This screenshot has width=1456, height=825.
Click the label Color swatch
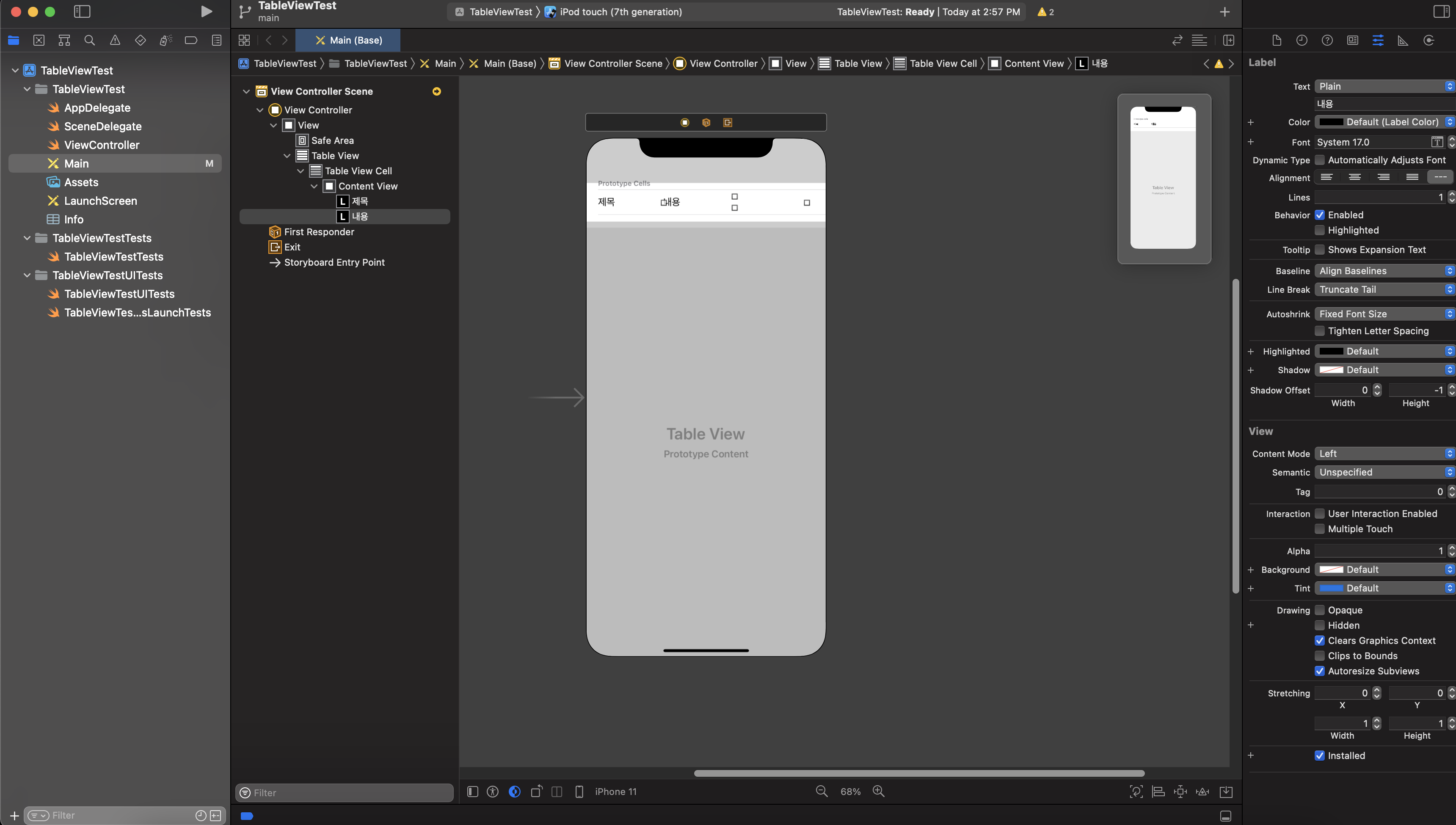(1331, 122)
